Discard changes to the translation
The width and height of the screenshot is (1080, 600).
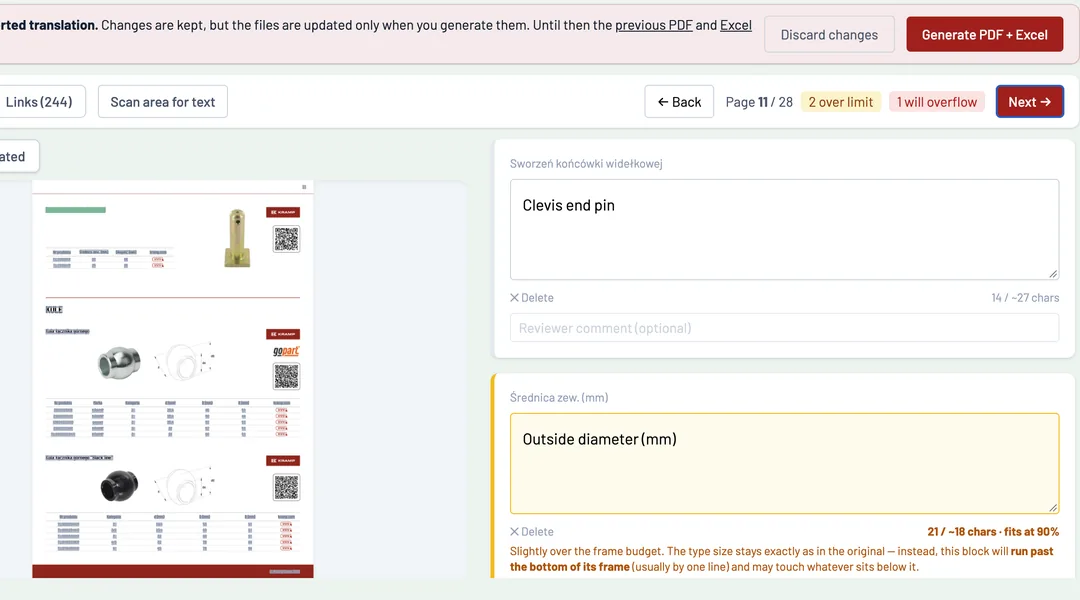pyautogui.click(x=829, y=34)
